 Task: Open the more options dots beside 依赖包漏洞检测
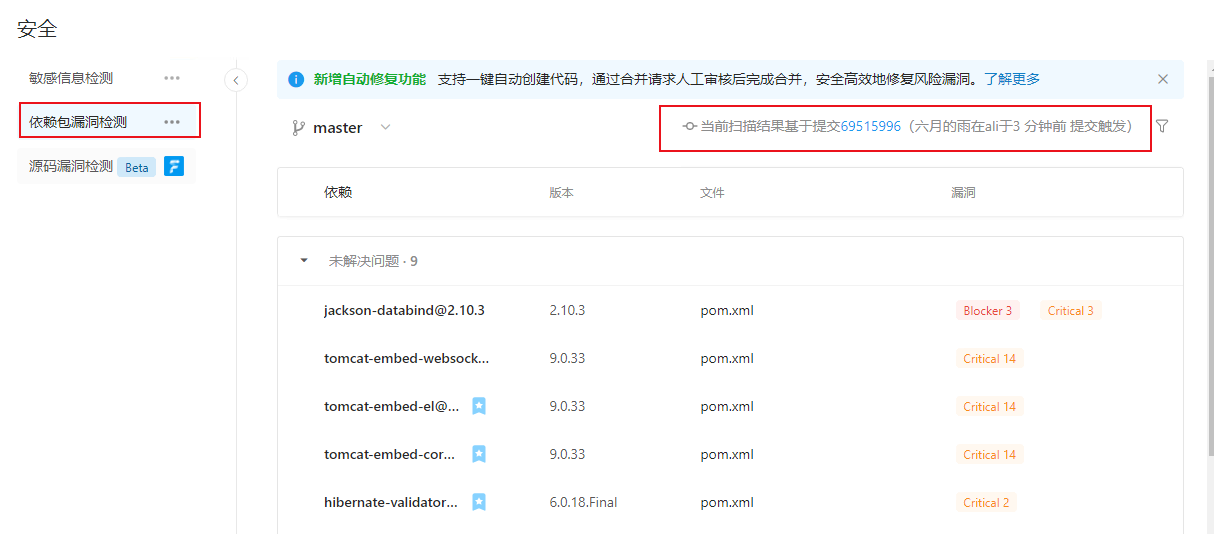point(172,122)
